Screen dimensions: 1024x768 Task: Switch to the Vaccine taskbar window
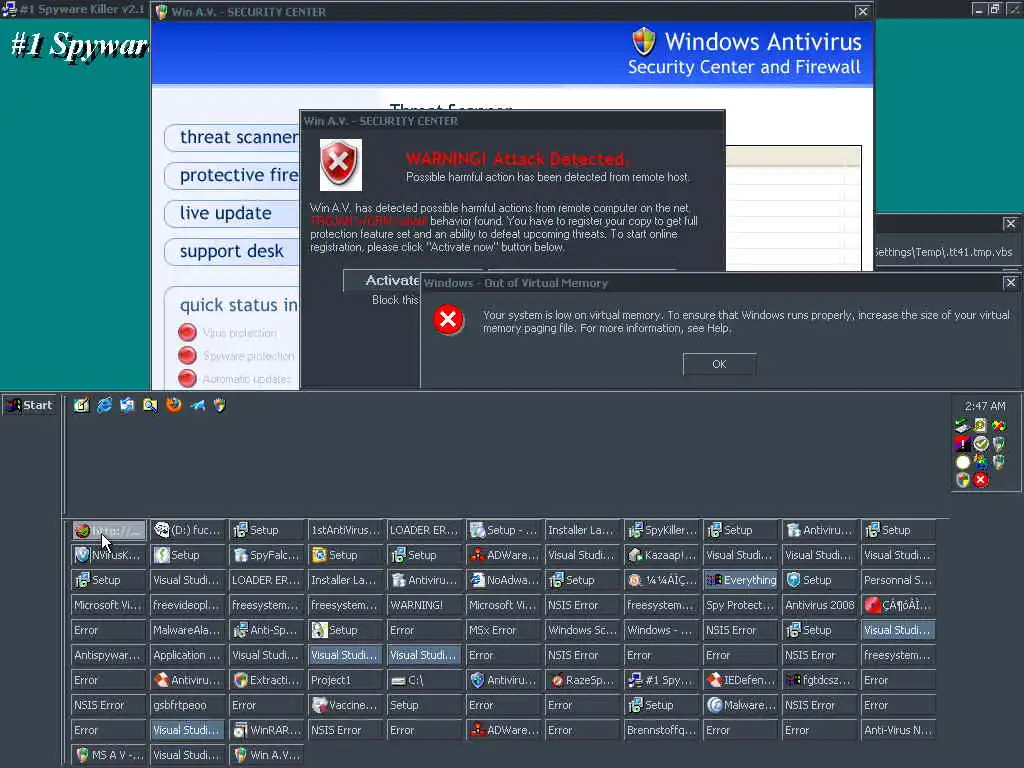coord(345,705)
